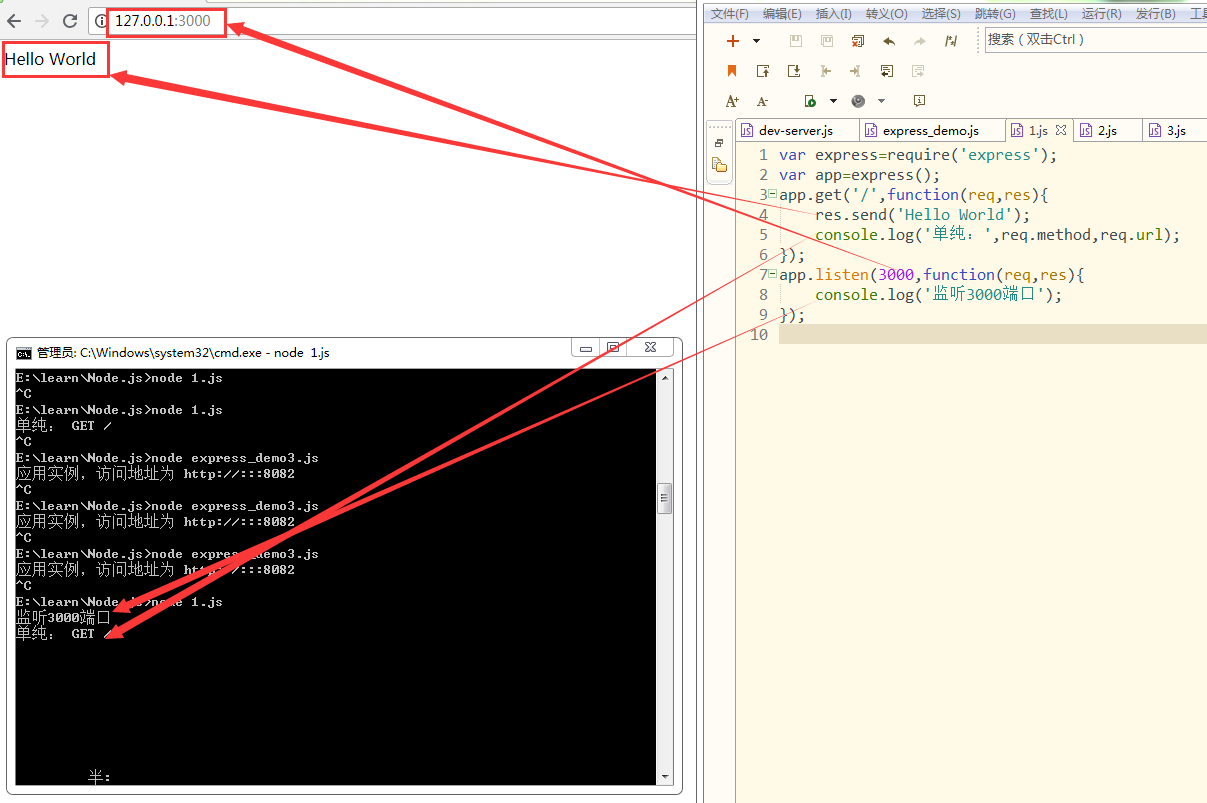Open the run-in-browser dropdown arrow

pos(881,101)
